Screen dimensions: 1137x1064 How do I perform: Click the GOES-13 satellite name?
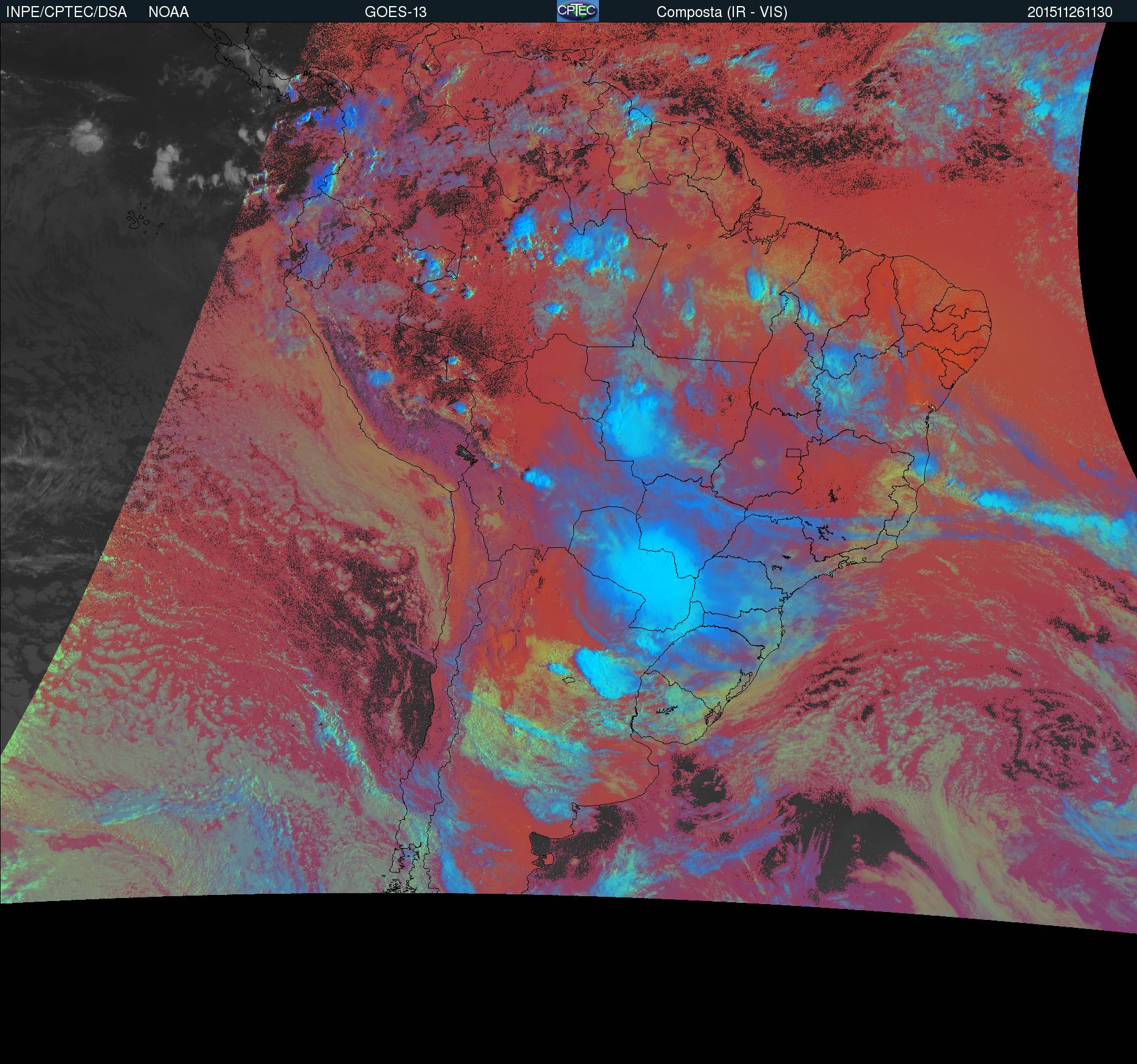395,12
